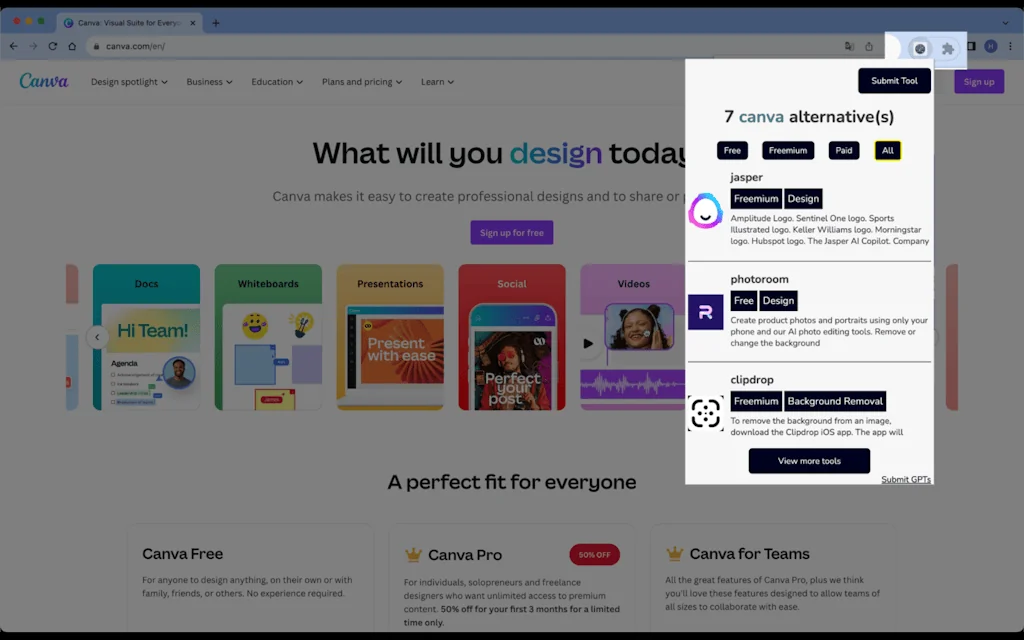Switch filter to Paid tools only
The width and height of the screenshot is (1024, 640).
coord(844,150)
